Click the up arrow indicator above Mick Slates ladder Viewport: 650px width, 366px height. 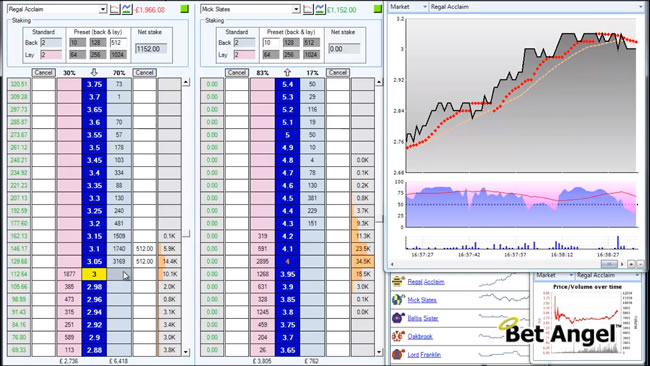[x=287, y=73]
